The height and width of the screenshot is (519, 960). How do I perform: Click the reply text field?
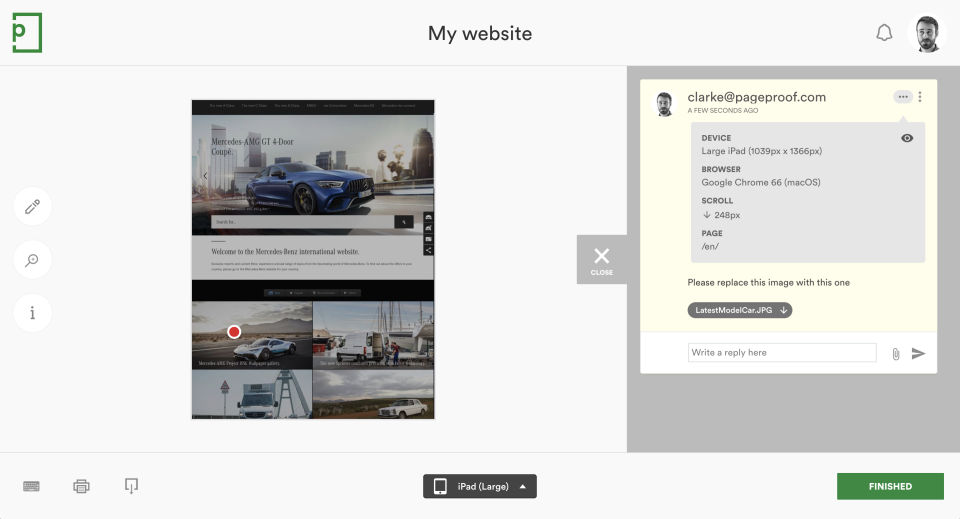point(782,353)
